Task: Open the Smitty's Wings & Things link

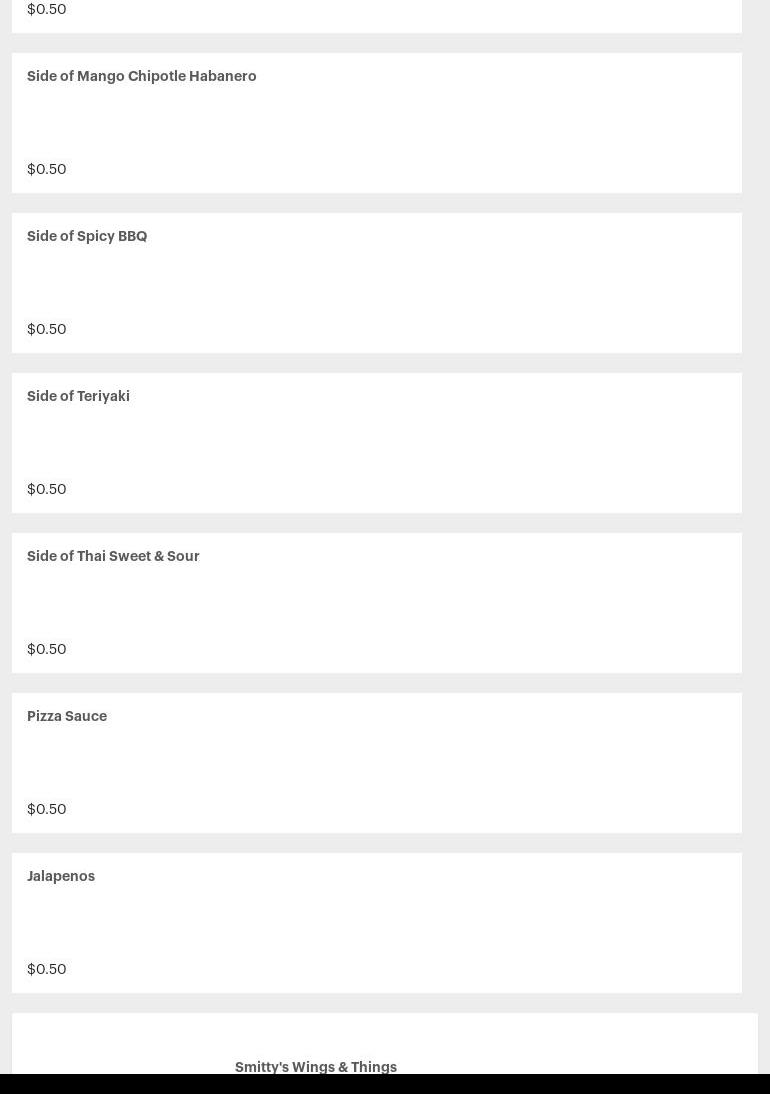Action: click(316, 1067)
